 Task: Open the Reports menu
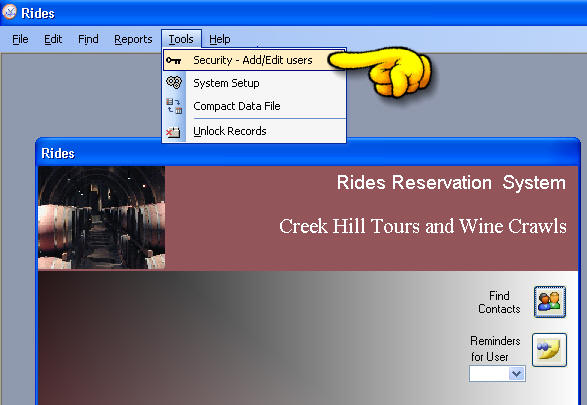pos(133,39)
